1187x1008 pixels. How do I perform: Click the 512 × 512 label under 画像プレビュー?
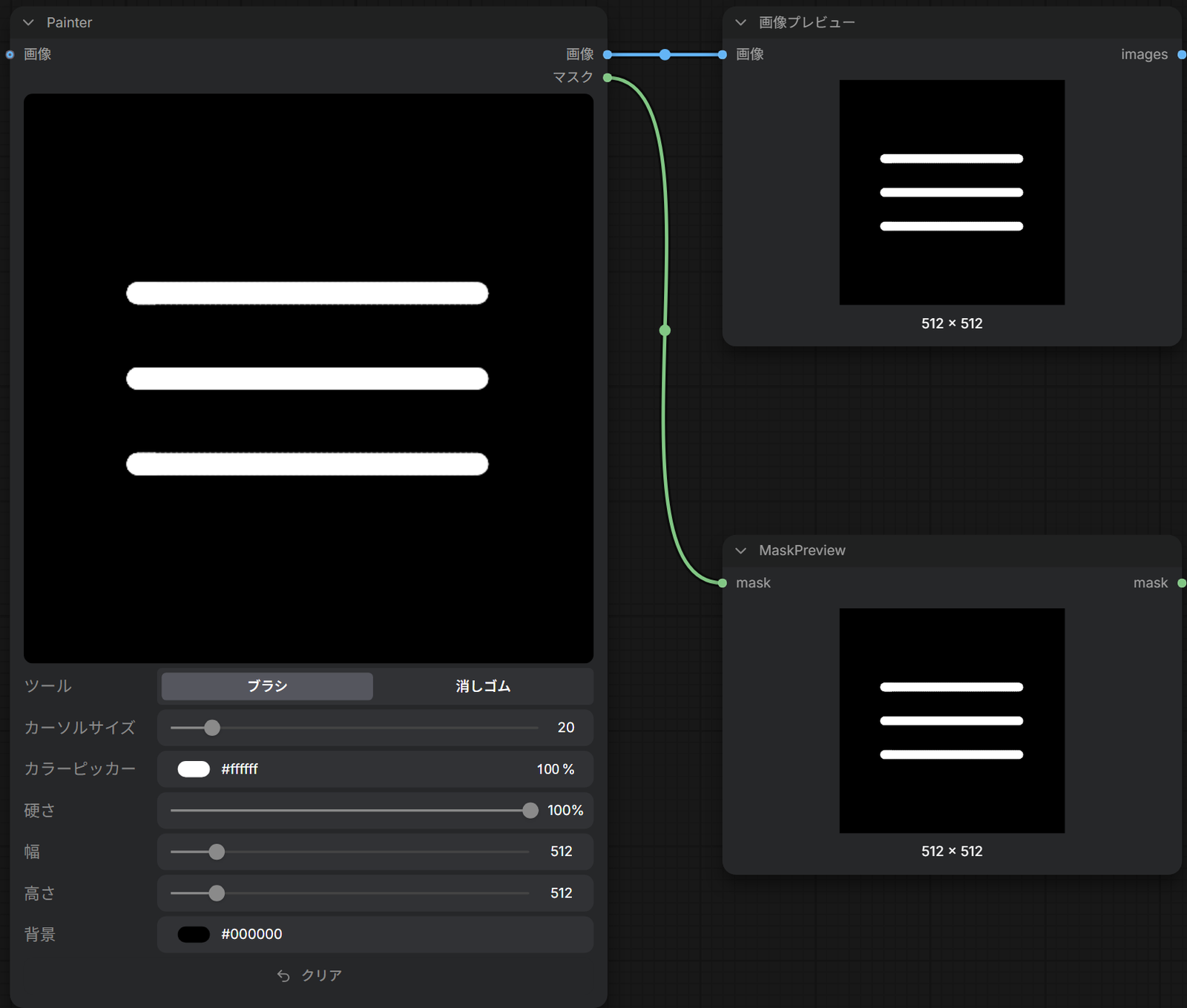tap(952, 323)
